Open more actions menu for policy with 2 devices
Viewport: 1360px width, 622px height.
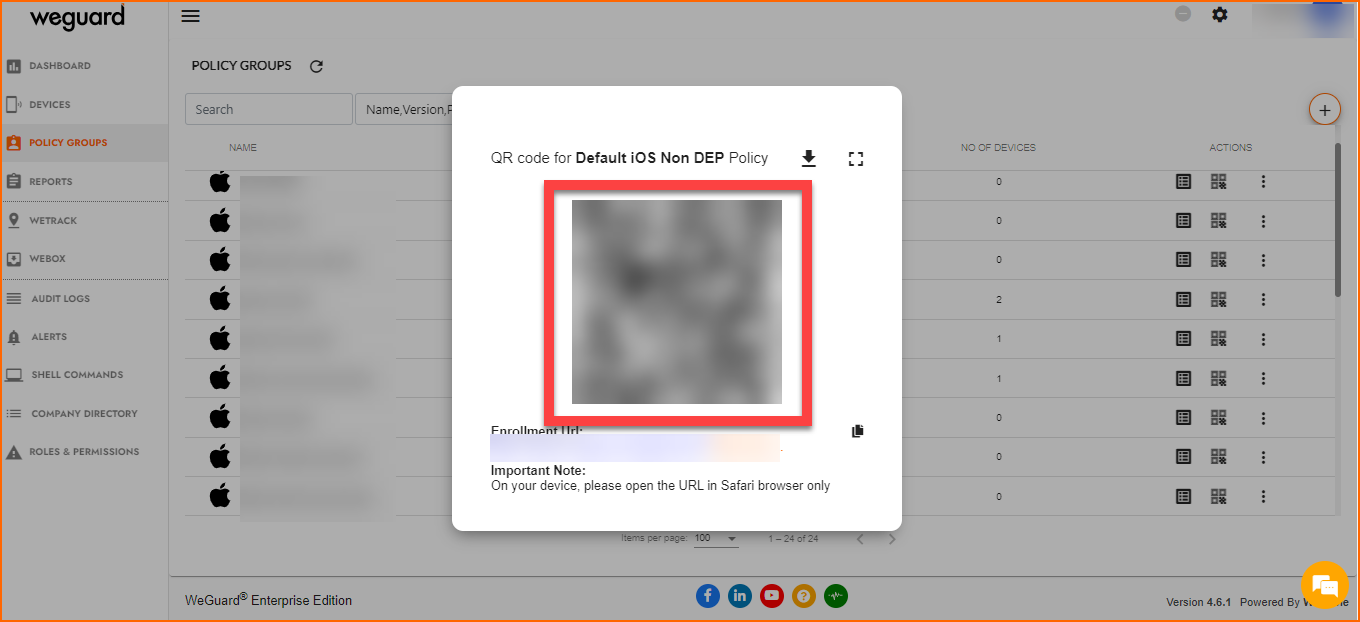1263,299
